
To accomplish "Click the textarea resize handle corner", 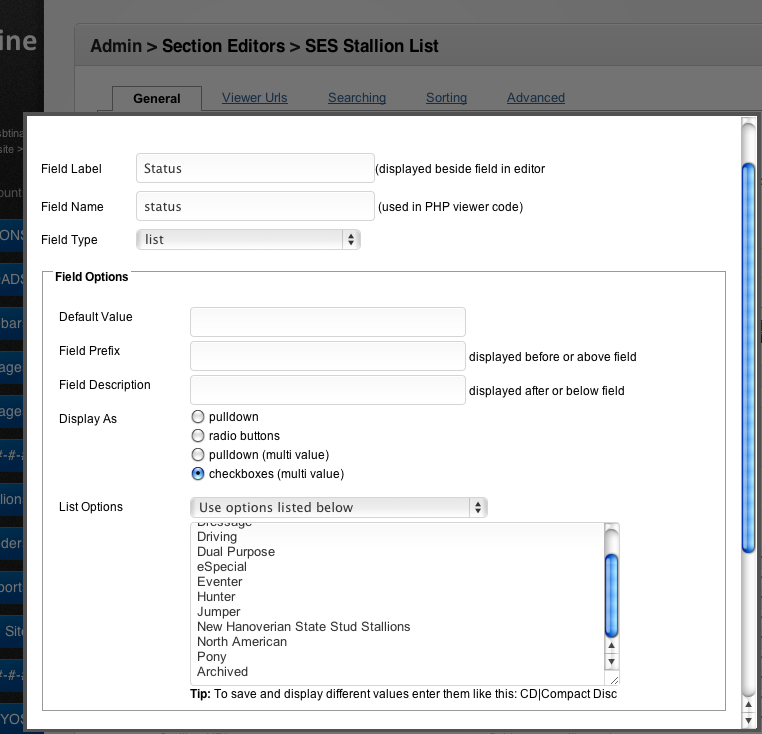I will point(612,677).
